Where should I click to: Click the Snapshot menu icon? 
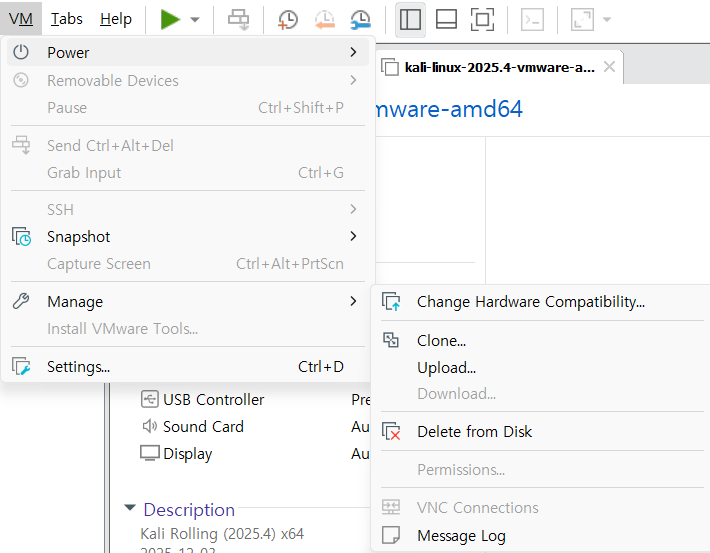21,236
